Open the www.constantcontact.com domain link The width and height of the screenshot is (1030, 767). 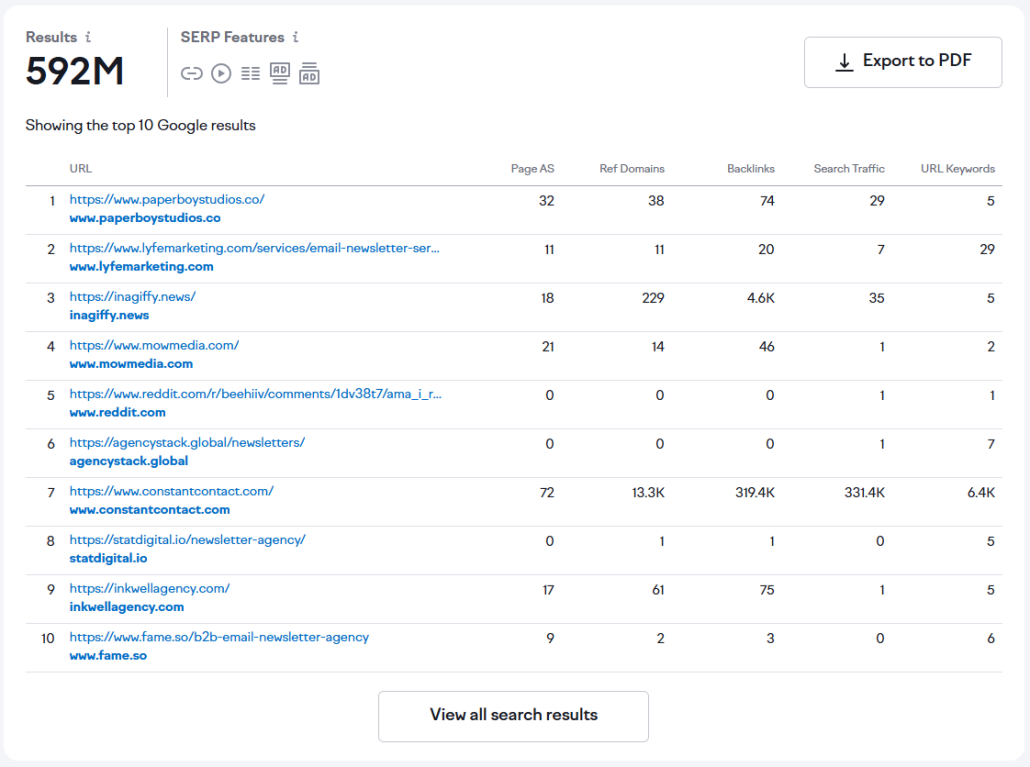(150, 510)
